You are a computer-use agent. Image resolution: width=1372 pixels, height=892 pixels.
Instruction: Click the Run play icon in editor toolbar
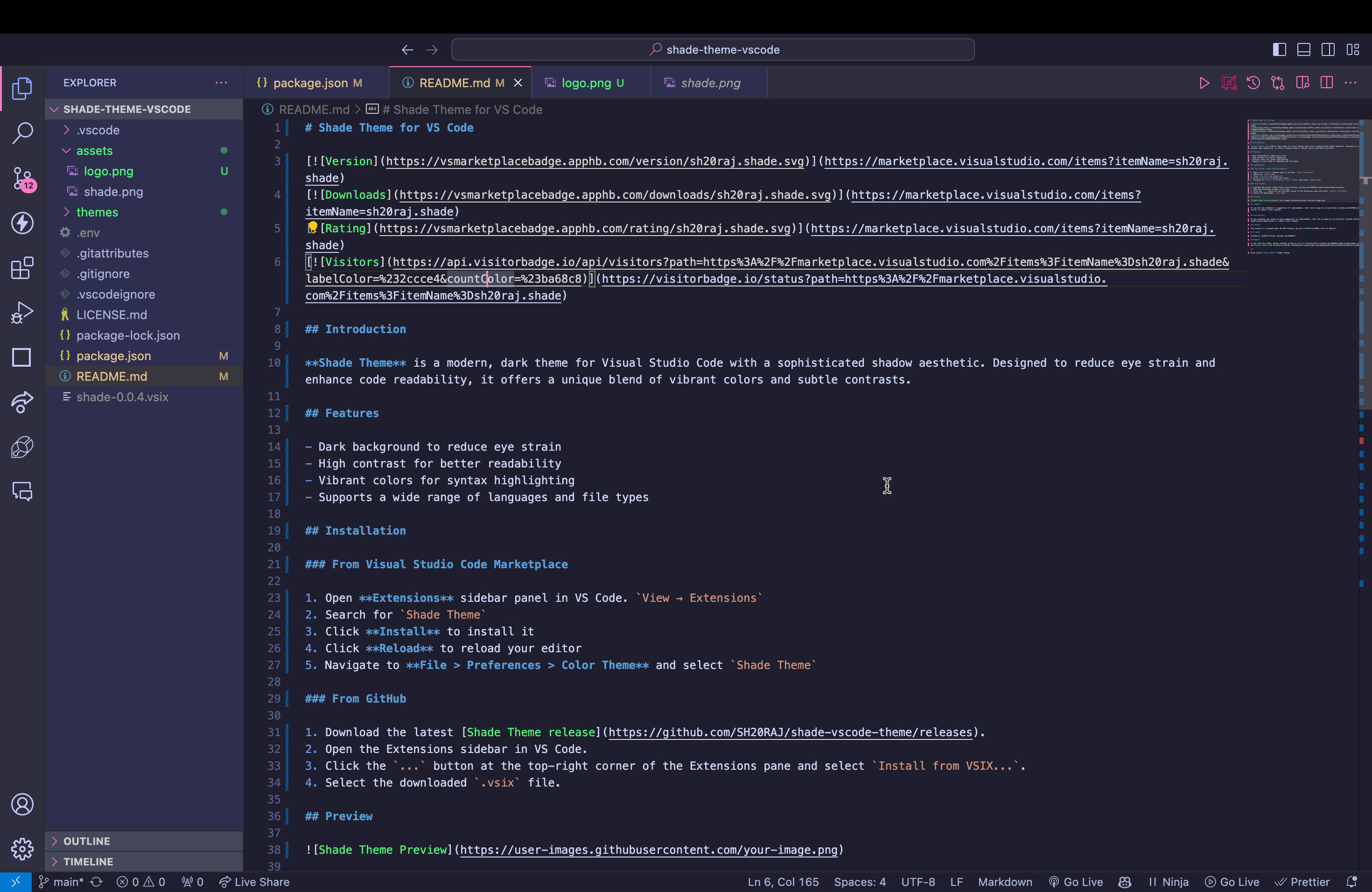(1204, 83)
